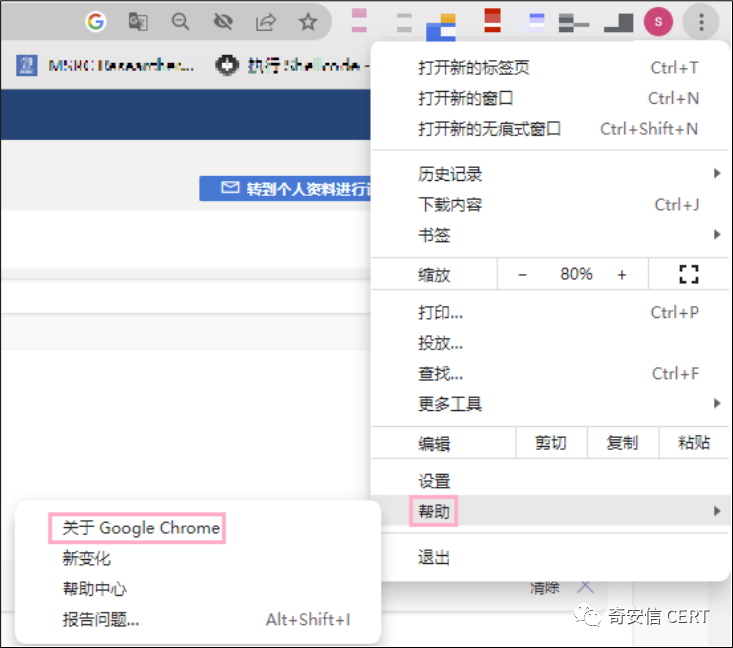The width and height of the screenshot is (733, 648).
Task: Select 新变化 in help submenu
Action: (199, 558)
